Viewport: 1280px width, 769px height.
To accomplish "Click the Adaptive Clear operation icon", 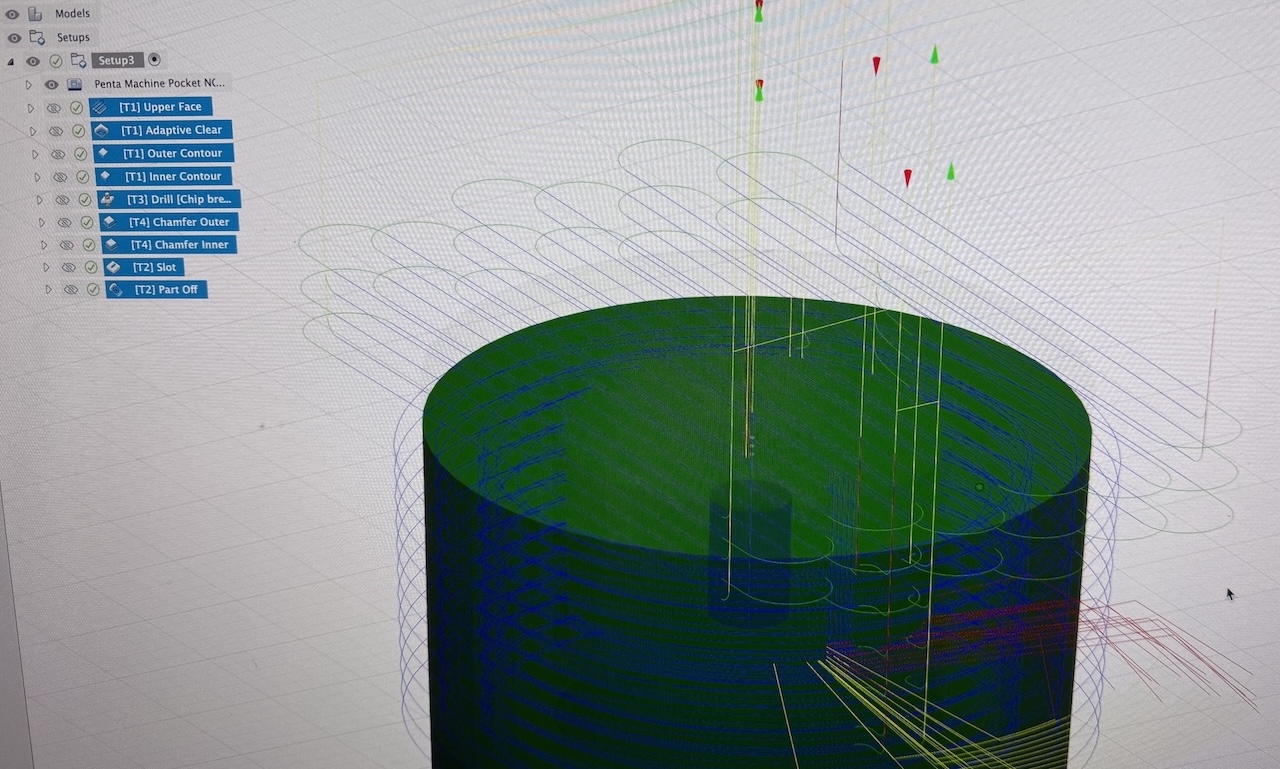I will (x=101, y=130).
